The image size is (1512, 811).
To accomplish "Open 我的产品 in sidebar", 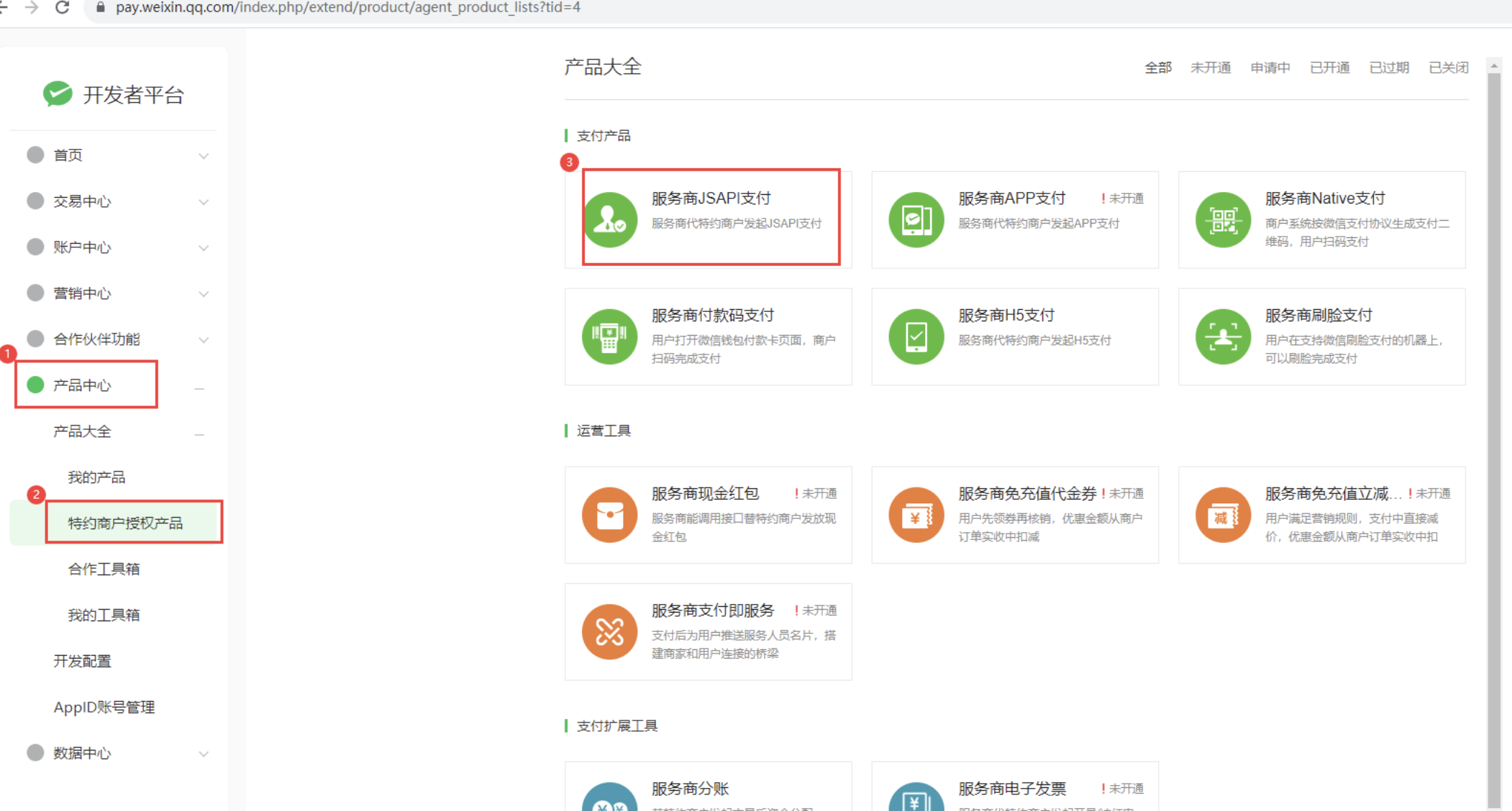I will point(96,477).
